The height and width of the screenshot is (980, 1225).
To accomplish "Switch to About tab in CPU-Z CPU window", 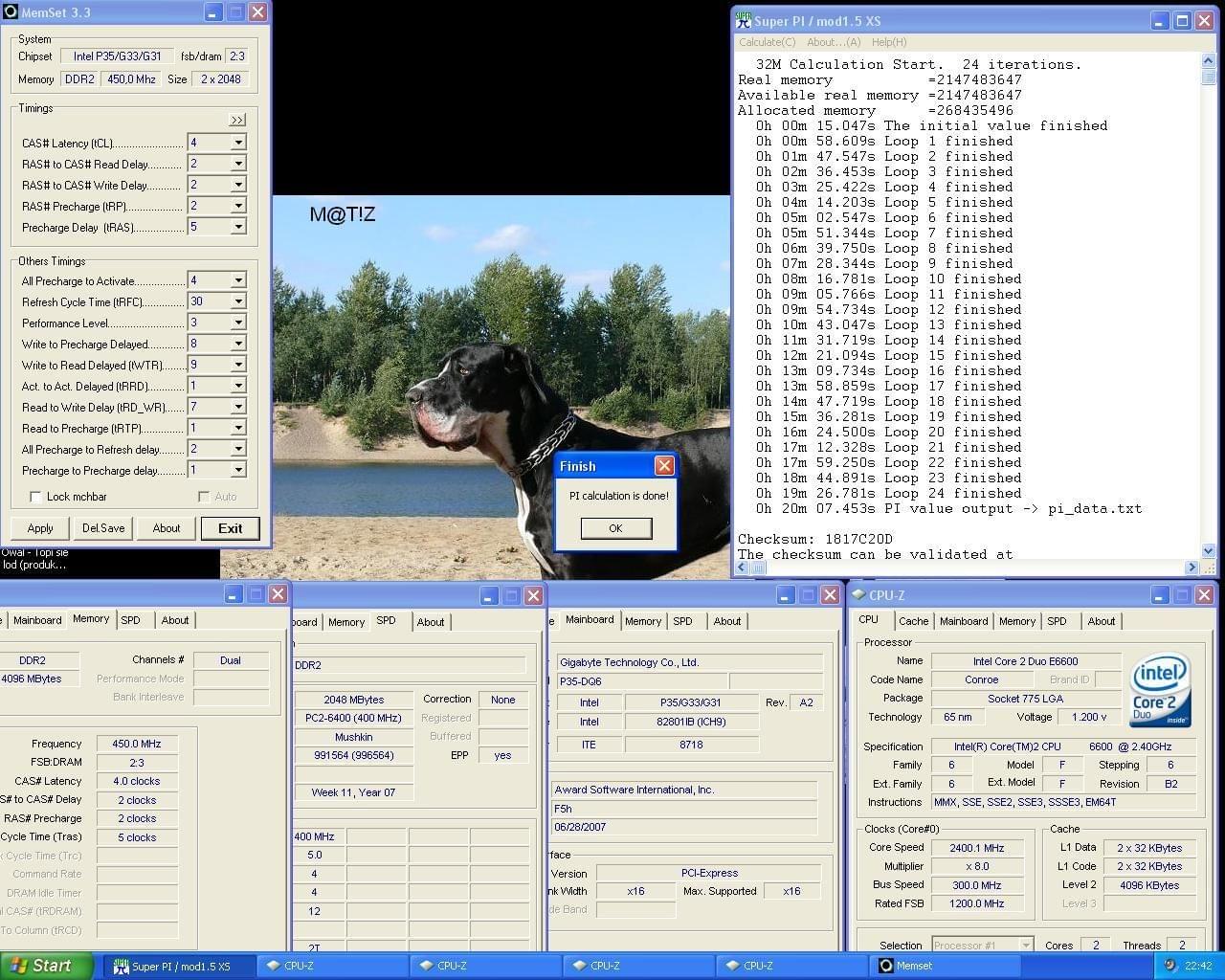I will [1102, 621].
